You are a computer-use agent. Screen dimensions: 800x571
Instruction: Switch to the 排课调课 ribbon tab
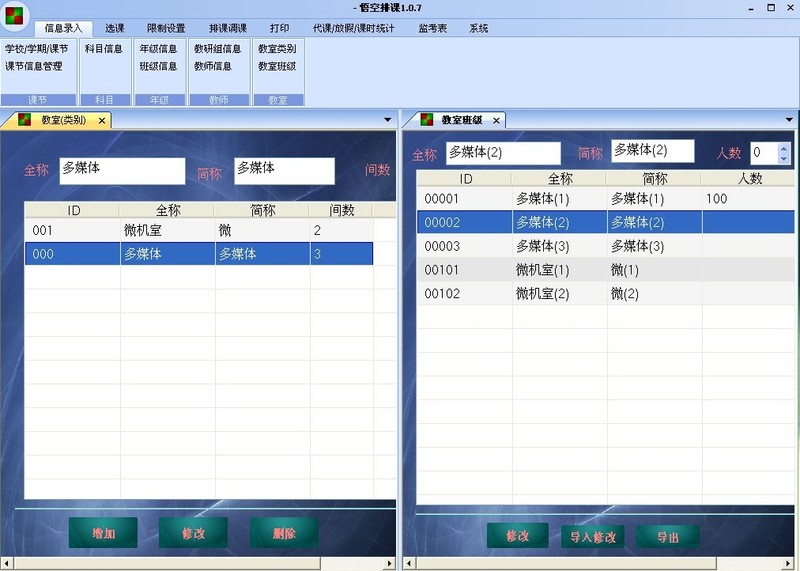pyautogui.click(x=228, y=29)
